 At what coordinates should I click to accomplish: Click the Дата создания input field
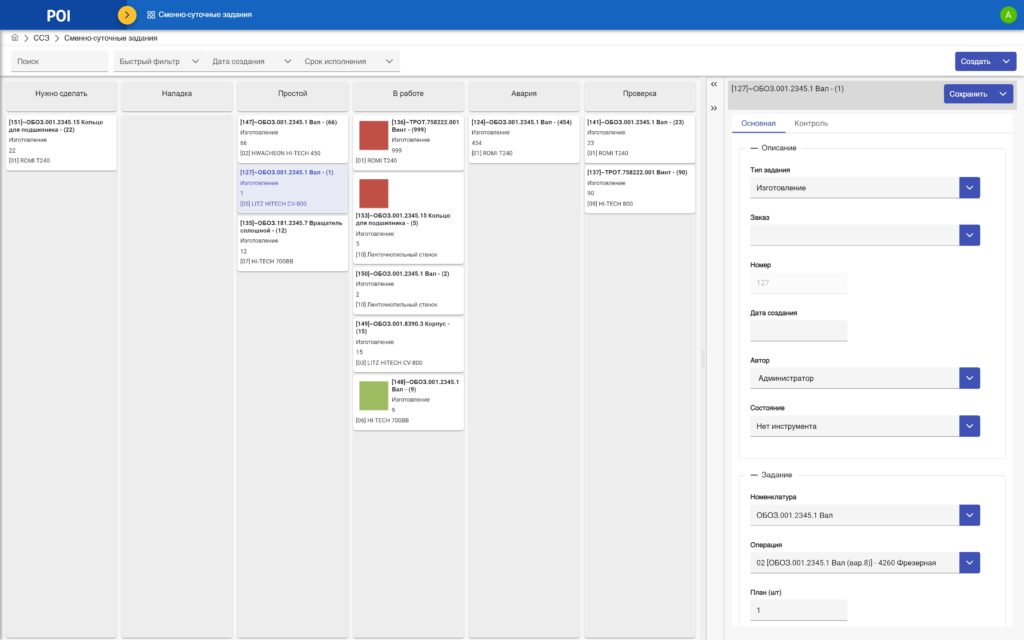click(x=799, y=330)
